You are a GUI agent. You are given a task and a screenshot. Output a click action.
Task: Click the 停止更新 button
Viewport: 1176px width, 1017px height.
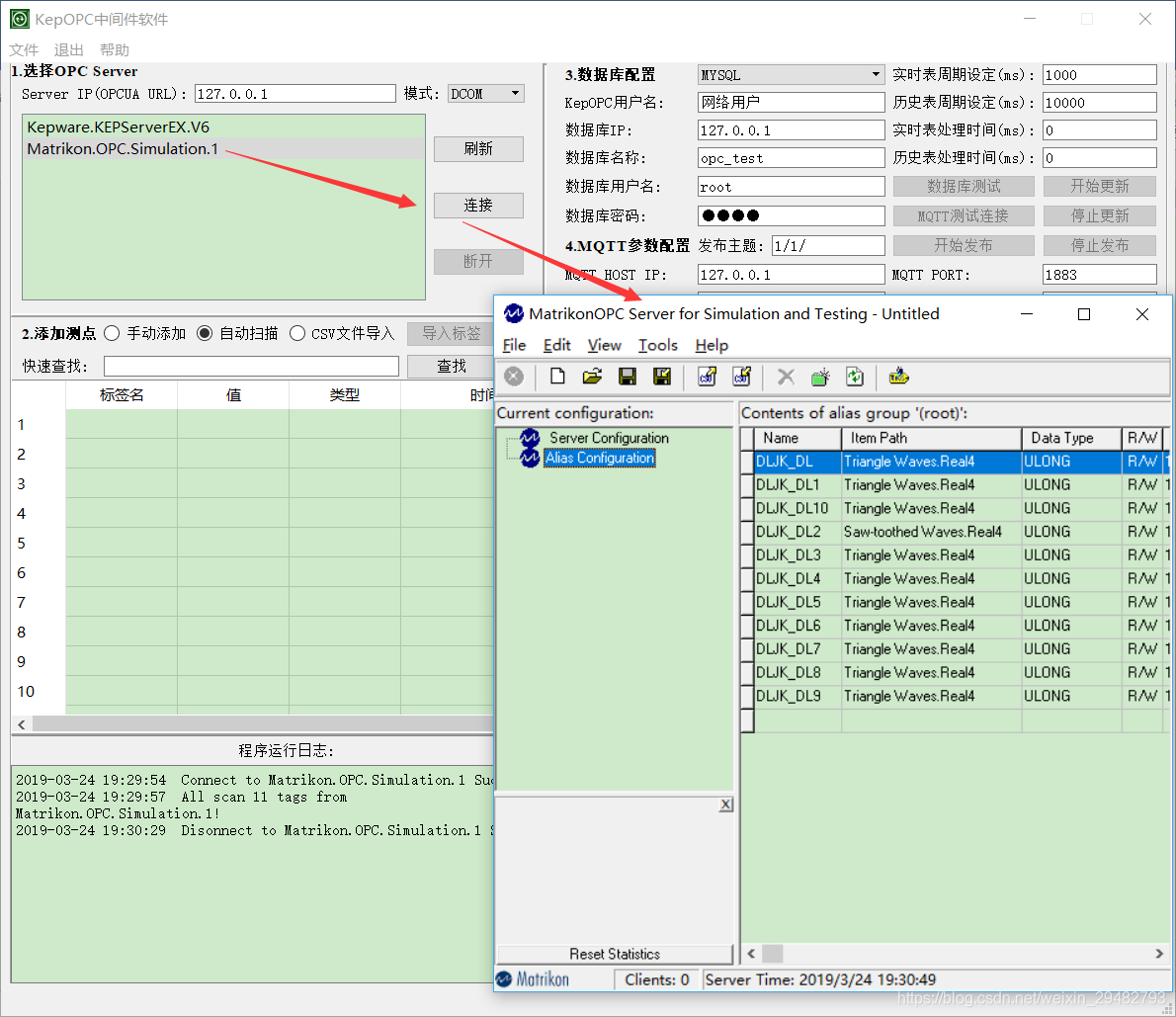click(x=1100, y=216)
